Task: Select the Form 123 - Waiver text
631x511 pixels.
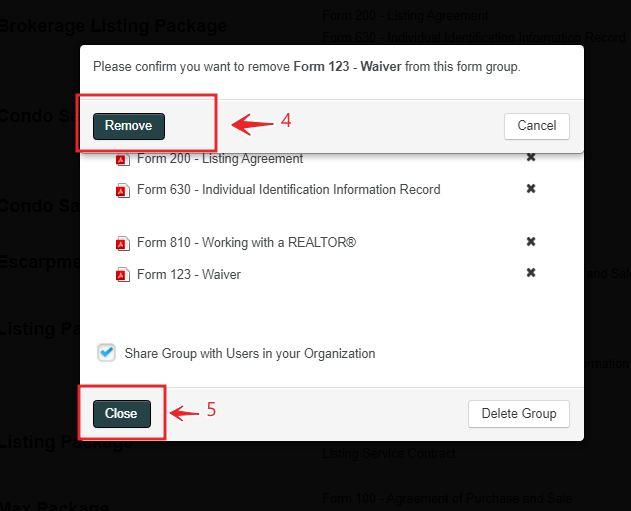Action: [189, 275]
